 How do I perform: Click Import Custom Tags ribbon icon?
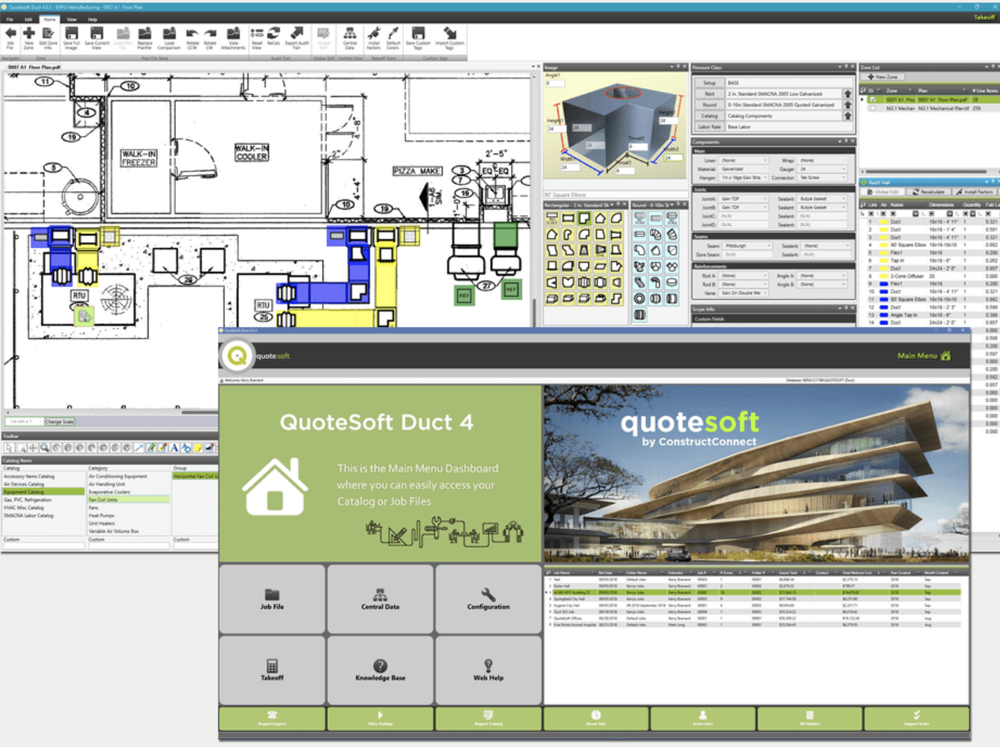click(x=450, y=38)
